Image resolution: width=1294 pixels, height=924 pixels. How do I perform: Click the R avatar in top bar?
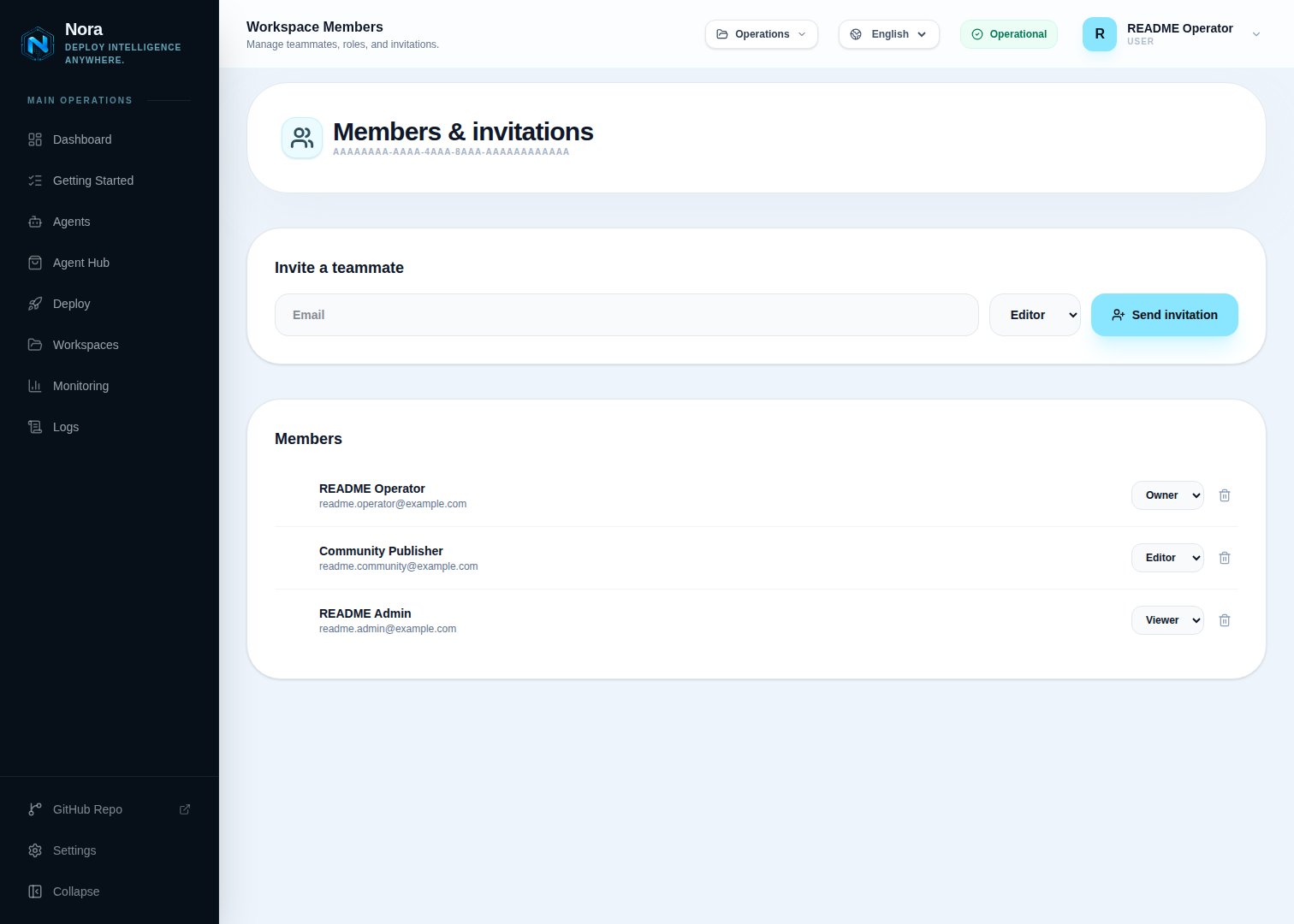pyautogui.click(x=1100, y=34)
